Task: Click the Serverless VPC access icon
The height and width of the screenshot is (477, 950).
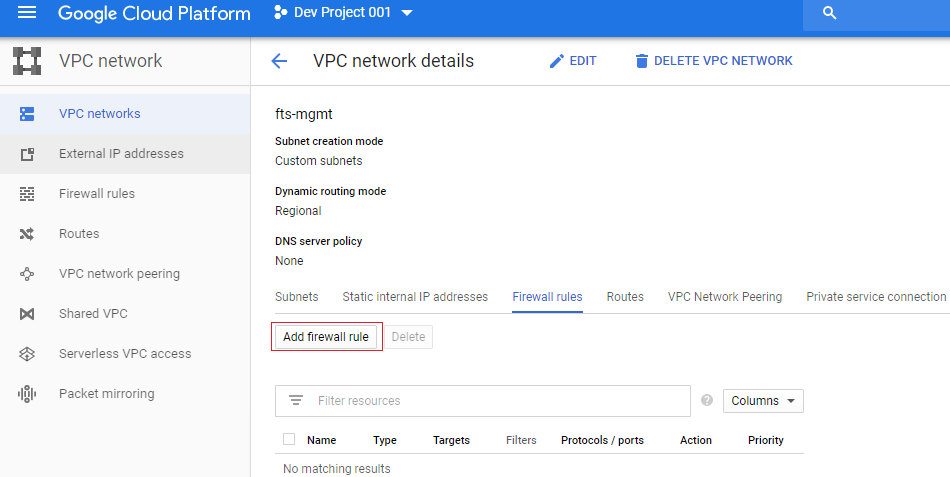Action: click(27, 354)
